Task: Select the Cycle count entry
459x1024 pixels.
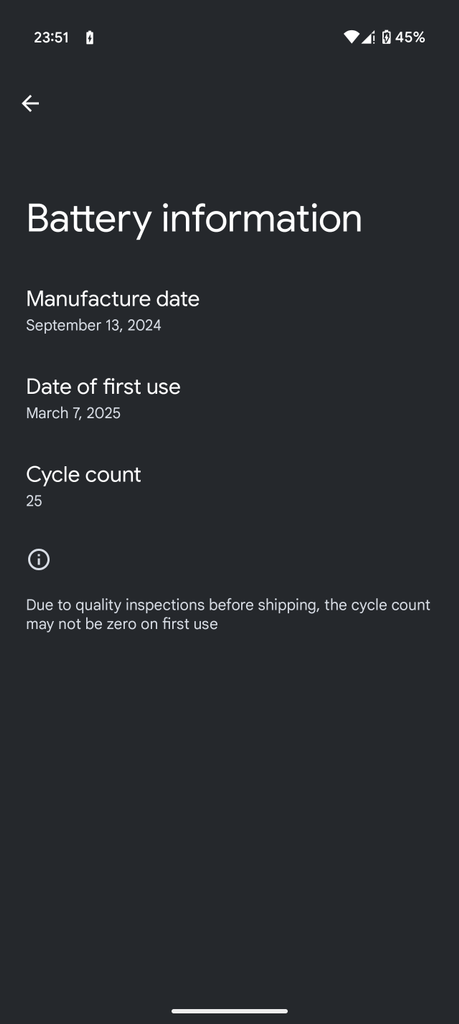Action: point(229,486)
